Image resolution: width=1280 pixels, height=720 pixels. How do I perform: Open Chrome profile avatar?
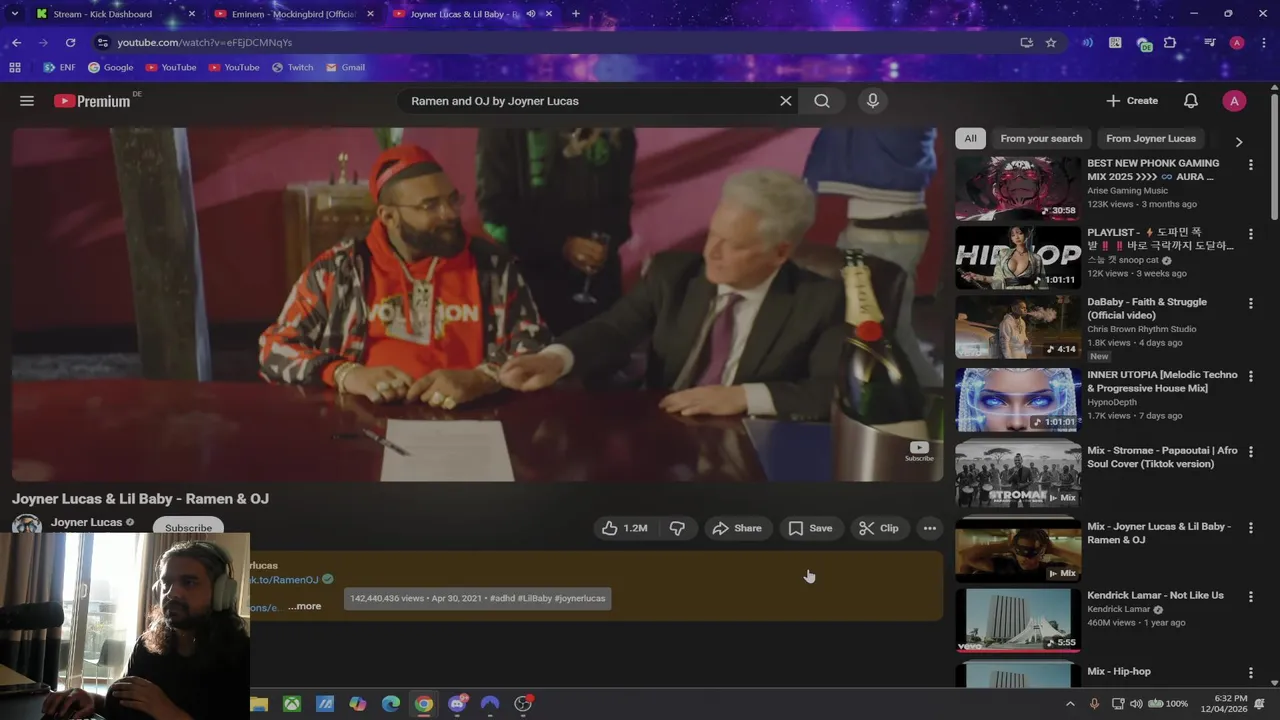click(x=1237, y=43)
